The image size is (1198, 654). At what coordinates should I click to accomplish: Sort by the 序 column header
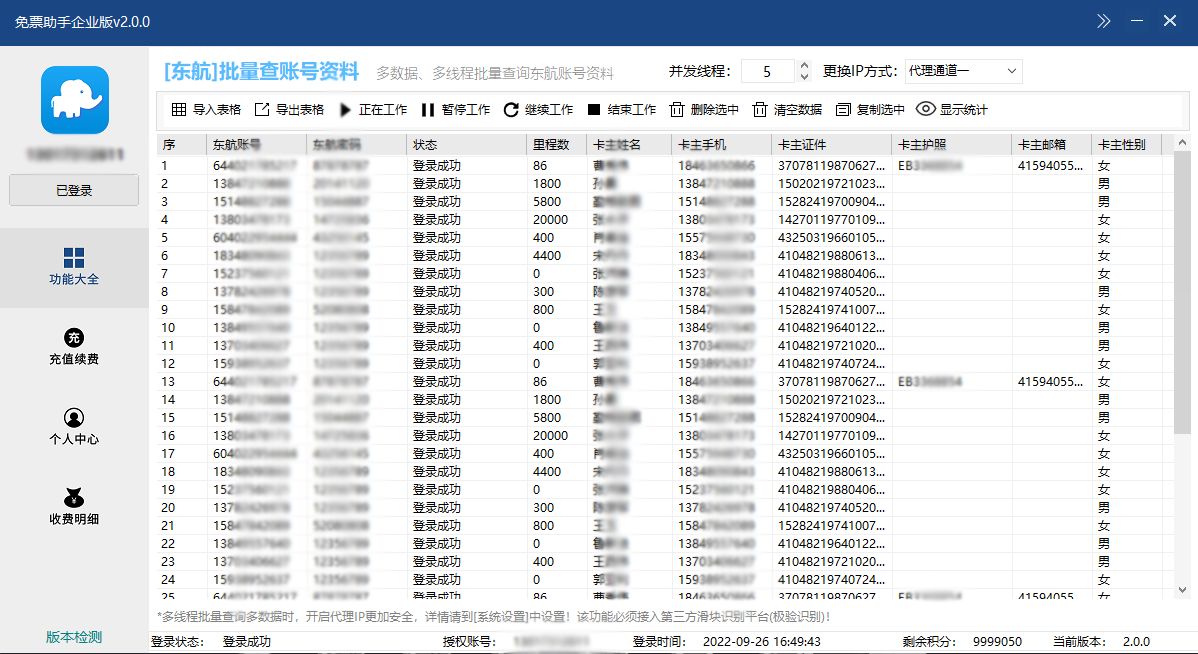[x=182, y=144]
